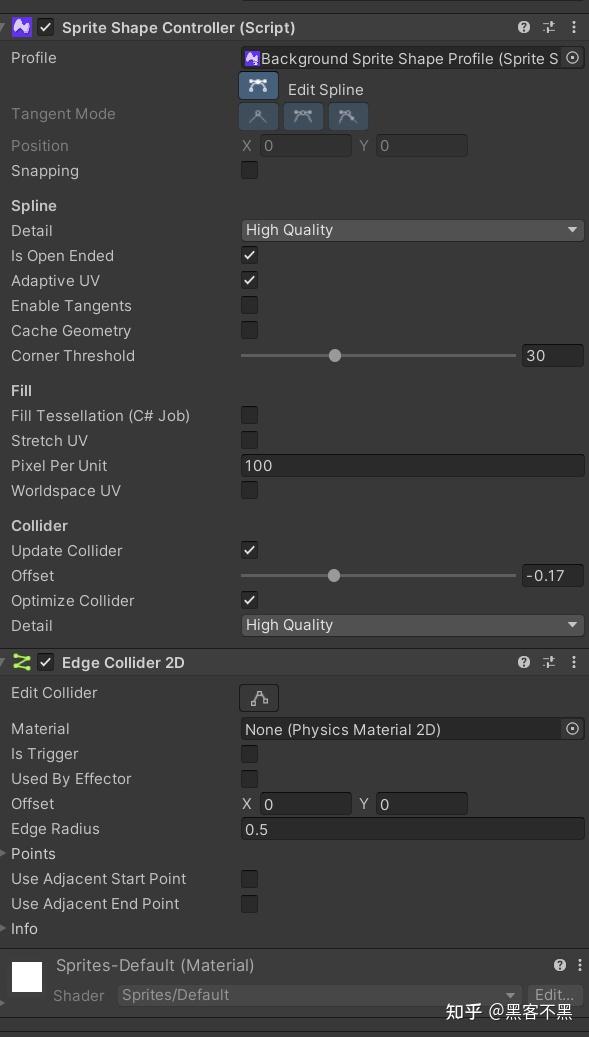
Task: Open the Spline Detail quality dropdown
Action: (x=412, y=230)
